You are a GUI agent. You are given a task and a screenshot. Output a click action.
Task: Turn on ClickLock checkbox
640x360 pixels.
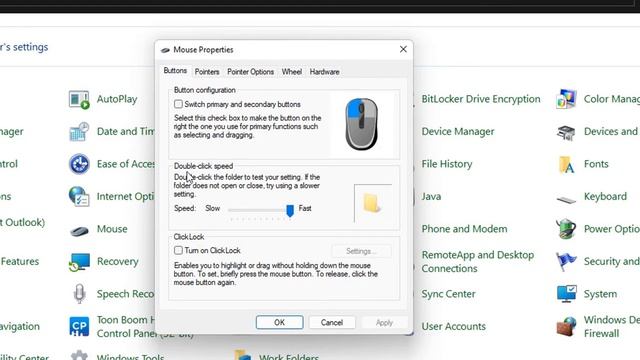pos(178,250)
